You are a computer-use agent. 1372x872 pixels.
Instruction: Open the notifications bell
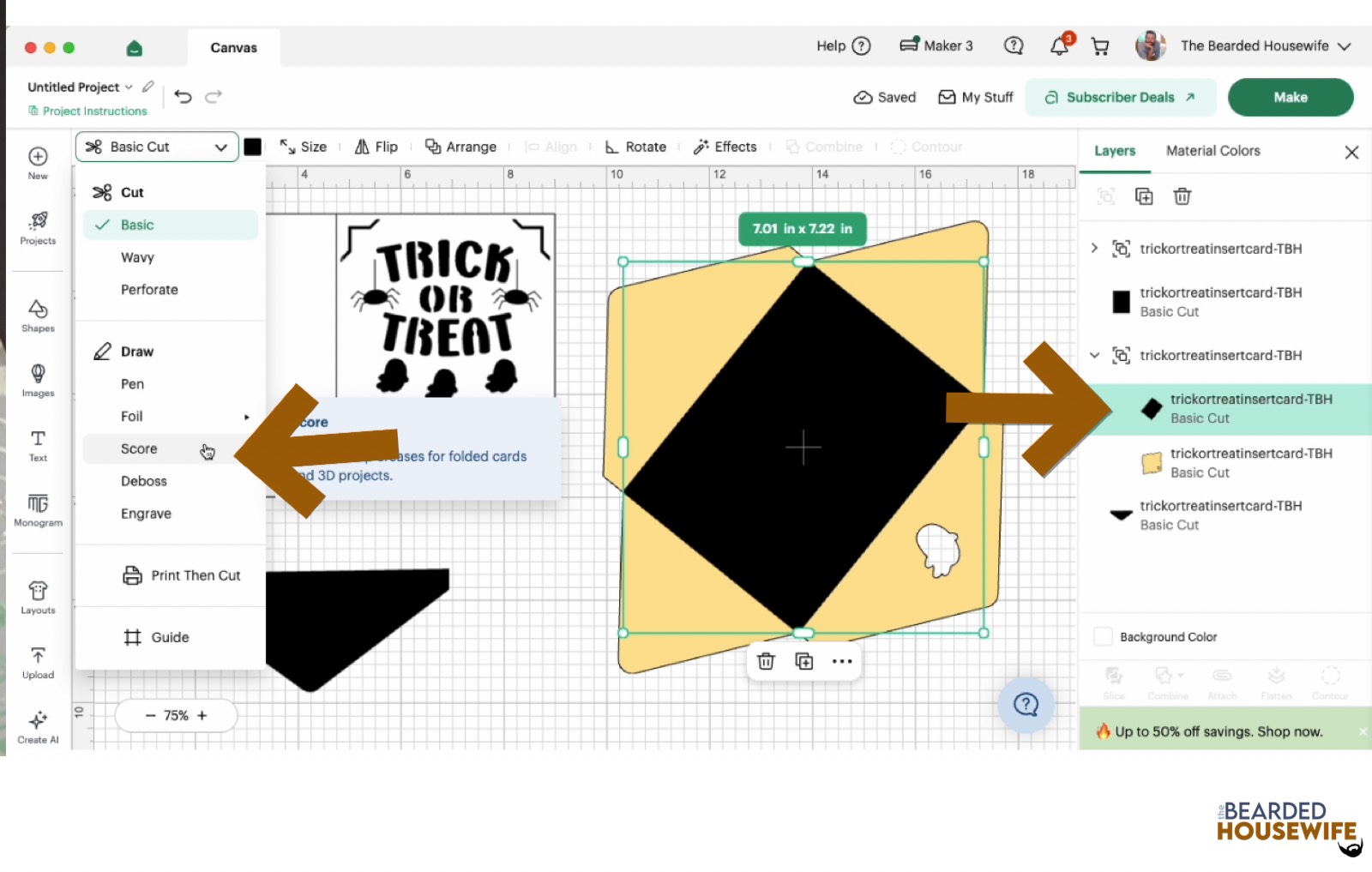click(x=1060, y=46)
